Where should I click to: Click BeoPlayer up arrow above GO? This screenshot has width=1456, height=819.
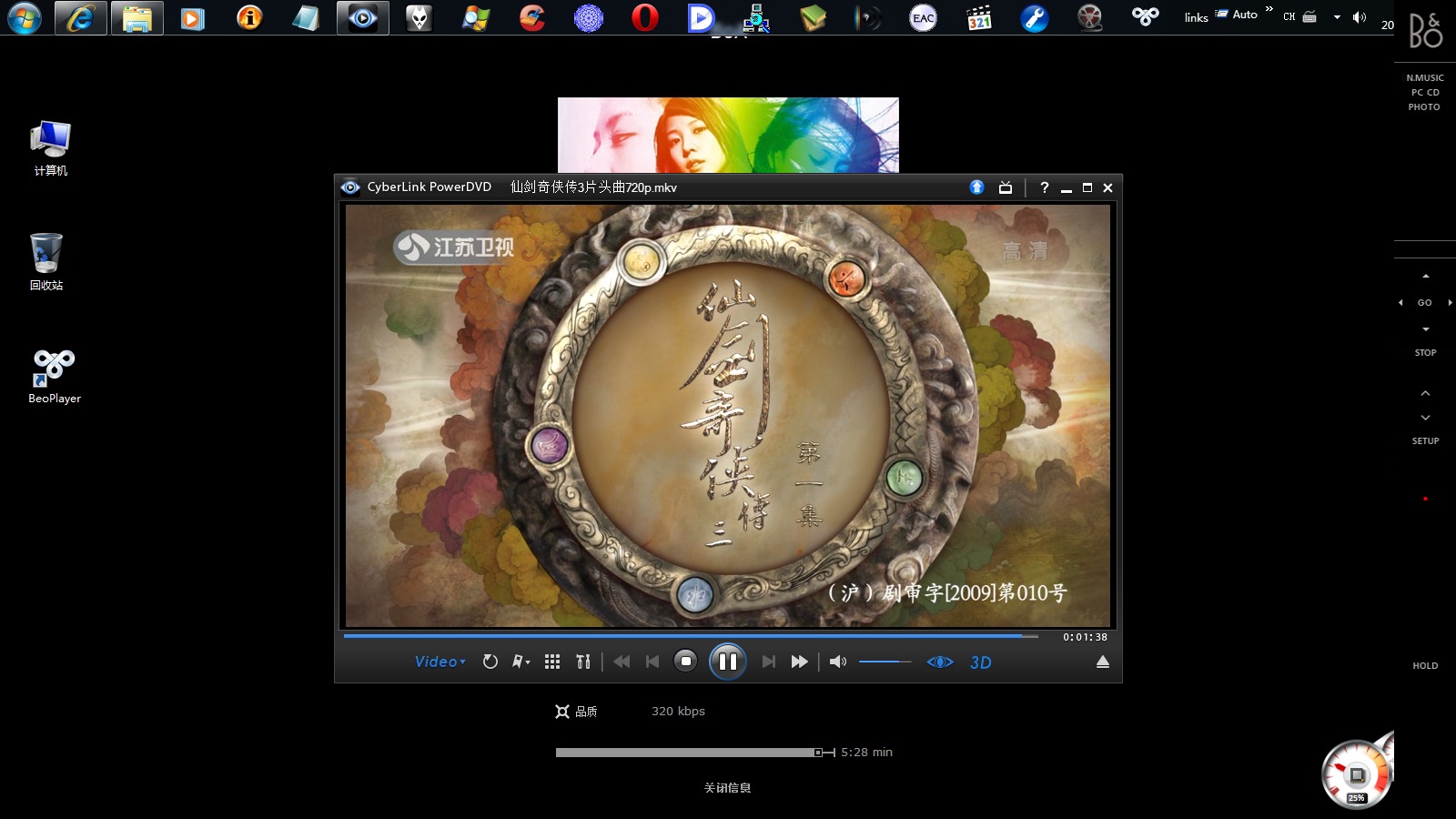[x=1426, y=276]
